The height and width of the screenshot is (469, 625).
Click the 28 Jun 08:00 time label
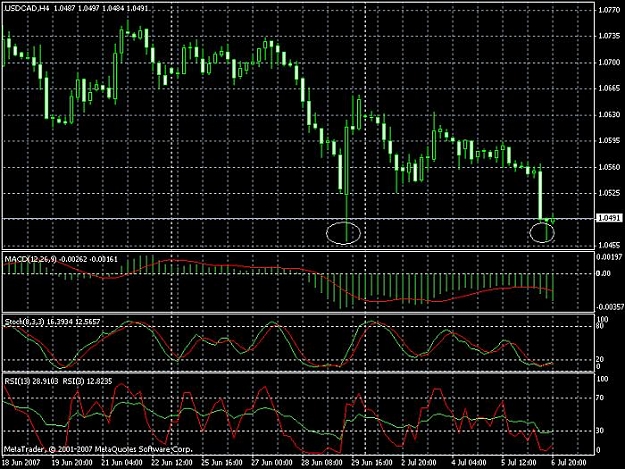coord(322,463)
